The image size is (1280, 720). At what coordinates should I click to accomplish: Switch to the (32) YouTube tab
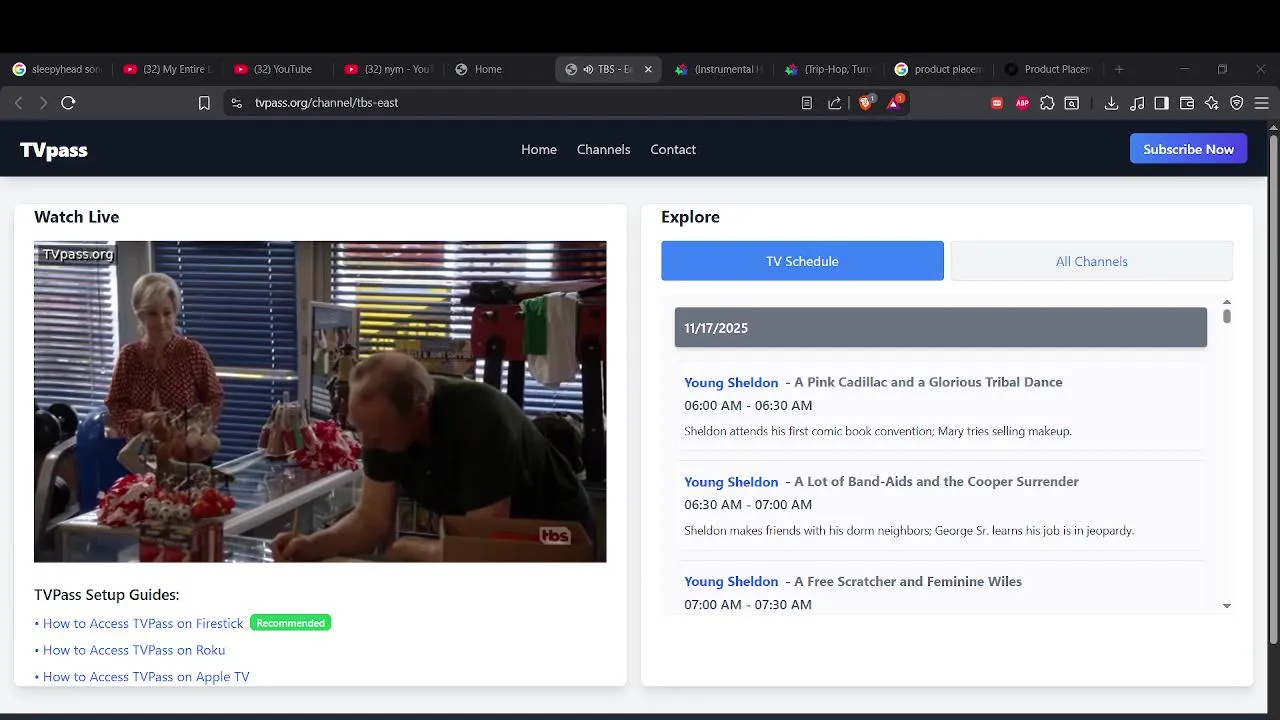coord(278,69)
